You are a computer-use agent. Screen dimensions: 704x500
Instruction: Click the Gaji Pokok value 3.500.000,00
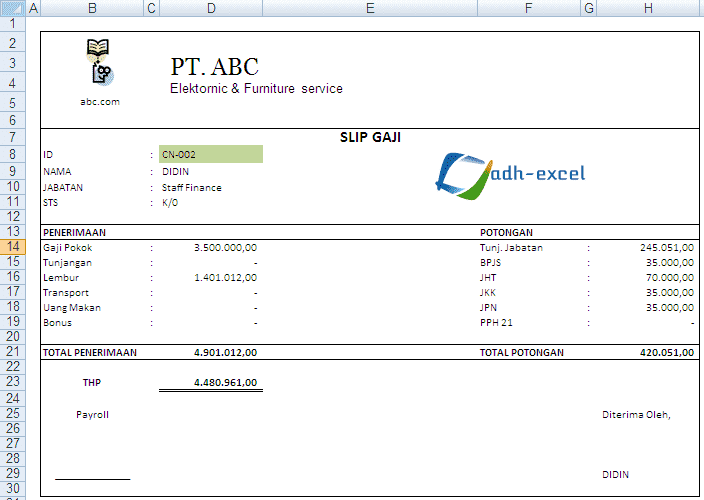click(x=225, y=247)
